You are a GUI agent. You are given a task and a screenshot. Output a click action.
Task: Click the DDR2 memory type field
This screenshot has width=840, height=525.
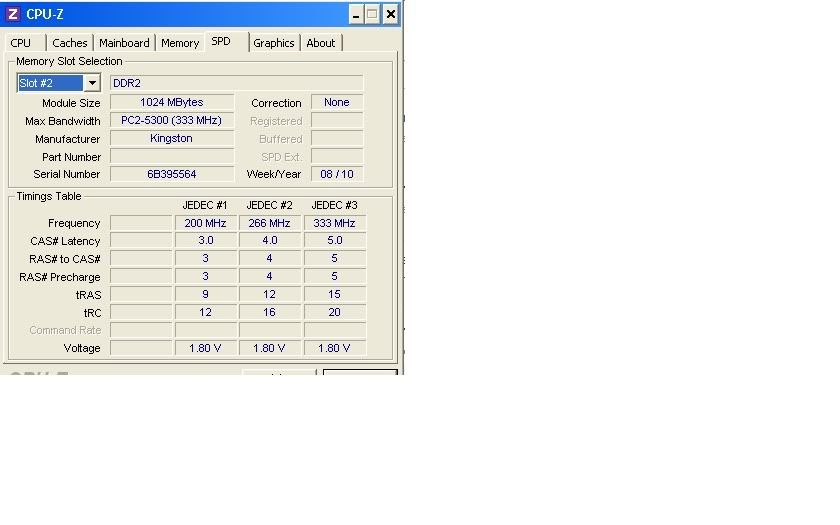236,83
